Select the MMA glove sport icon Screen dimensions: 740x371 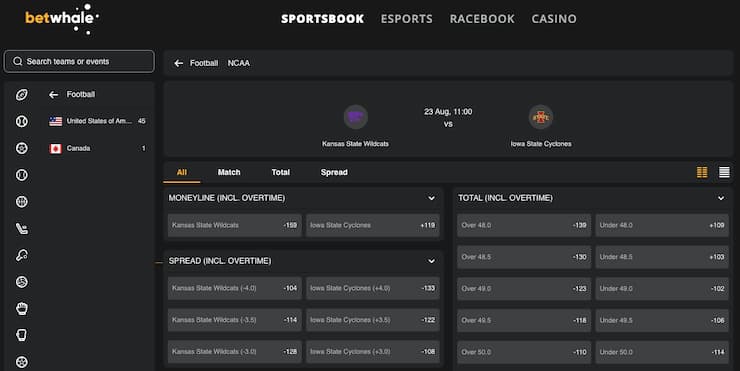tap(22, 309)
